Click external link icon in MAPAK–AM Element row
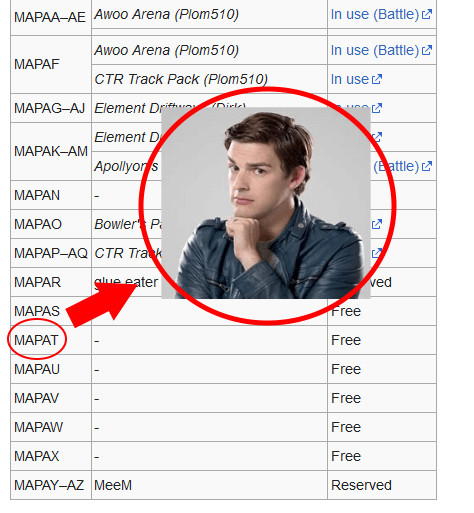 tap(377, 137)
